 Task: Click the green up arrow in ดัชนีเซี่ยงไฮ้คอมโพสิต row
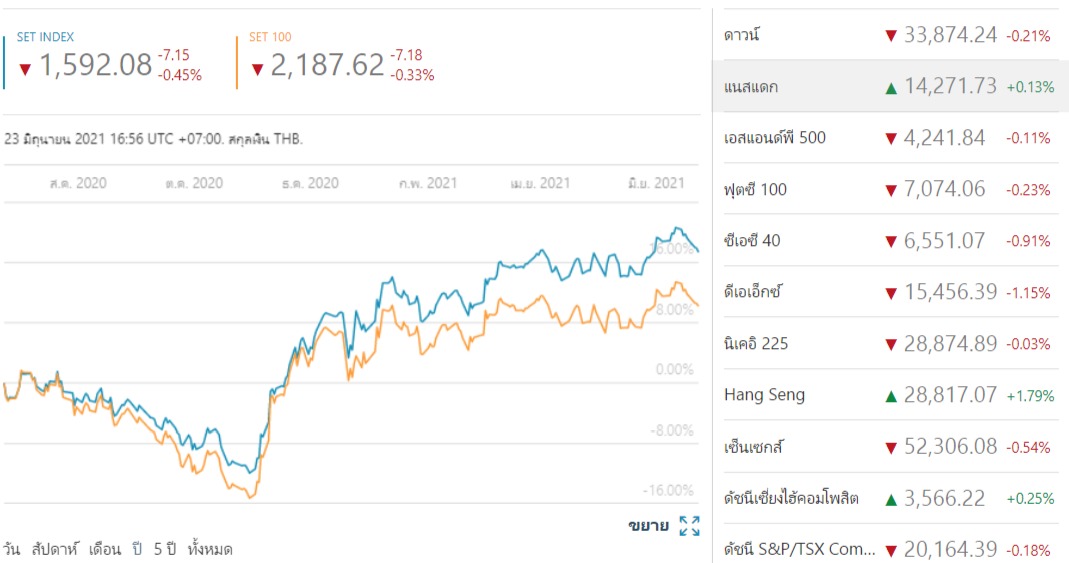(x=890, y=499)
